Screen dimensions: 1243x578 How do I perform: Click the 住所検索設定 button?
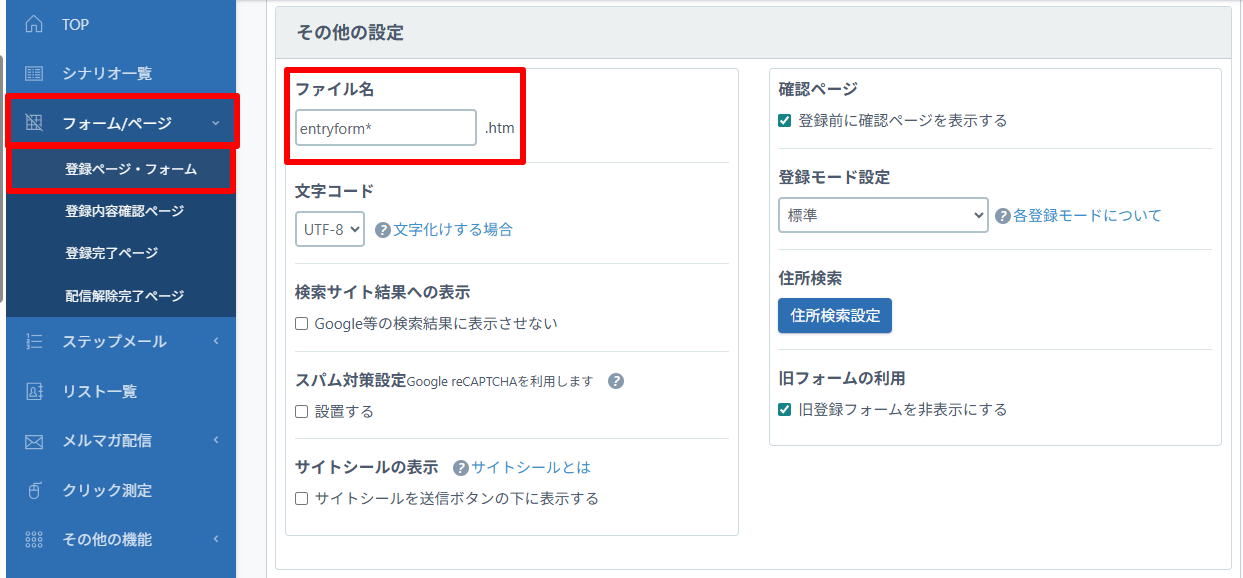click(x=835, y=316)
